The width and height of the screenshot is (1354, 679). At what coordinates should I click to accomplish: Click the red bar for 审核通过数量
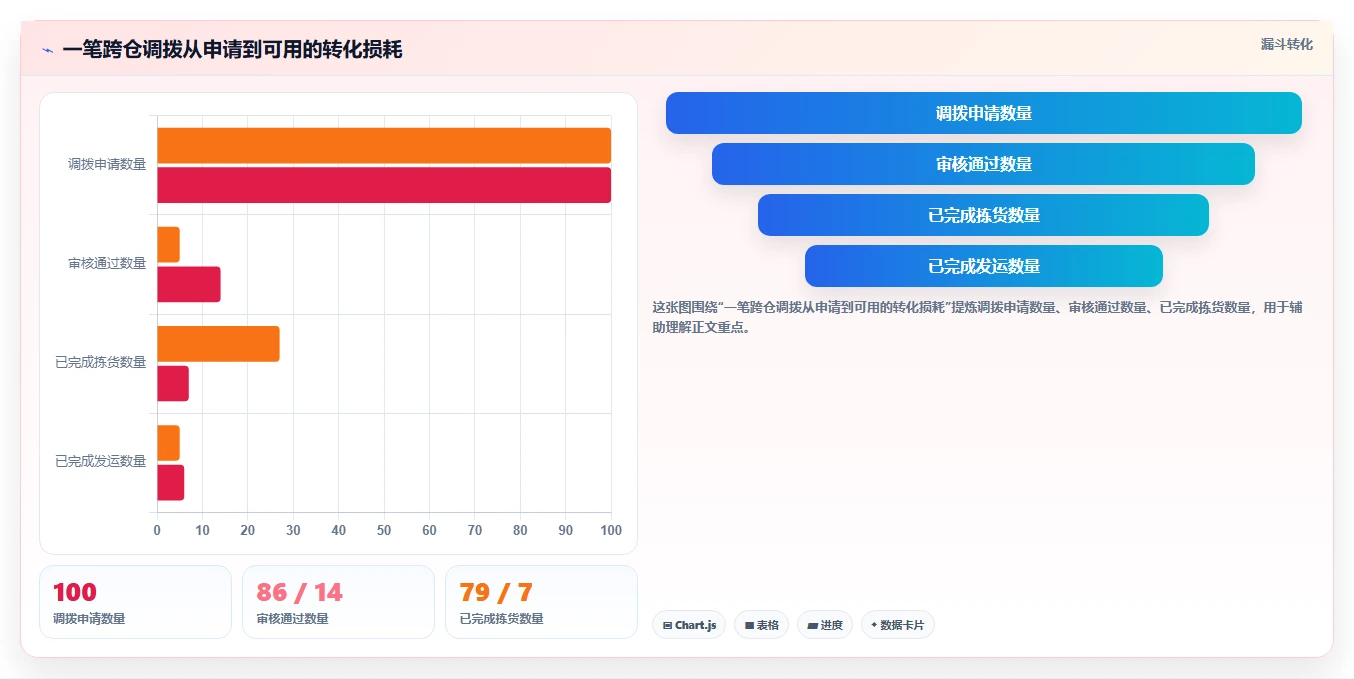tap(189, 284)
